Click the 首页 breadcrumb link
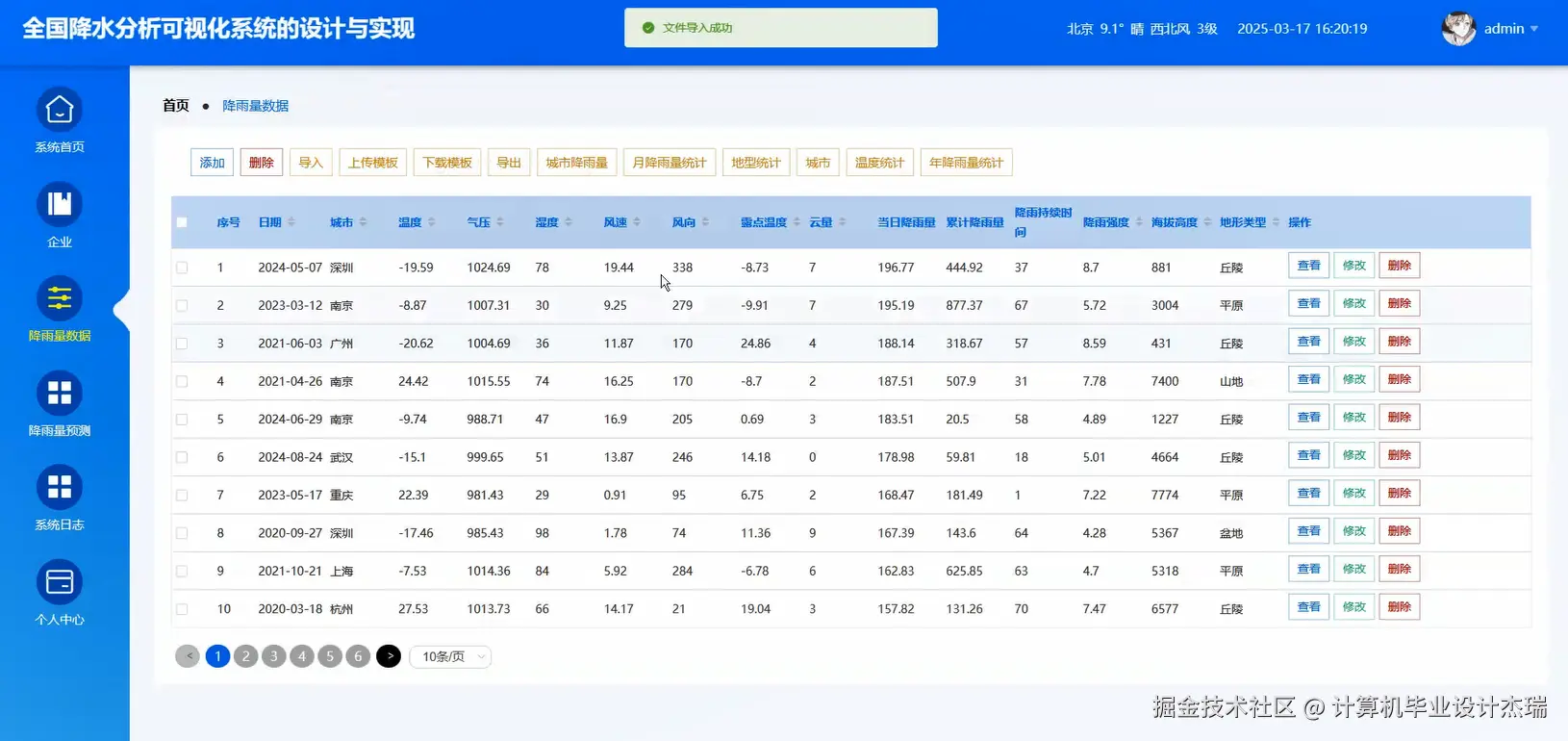Image resolution: width=1568 pixels, height=741 pixels. [x=176, y=106]
